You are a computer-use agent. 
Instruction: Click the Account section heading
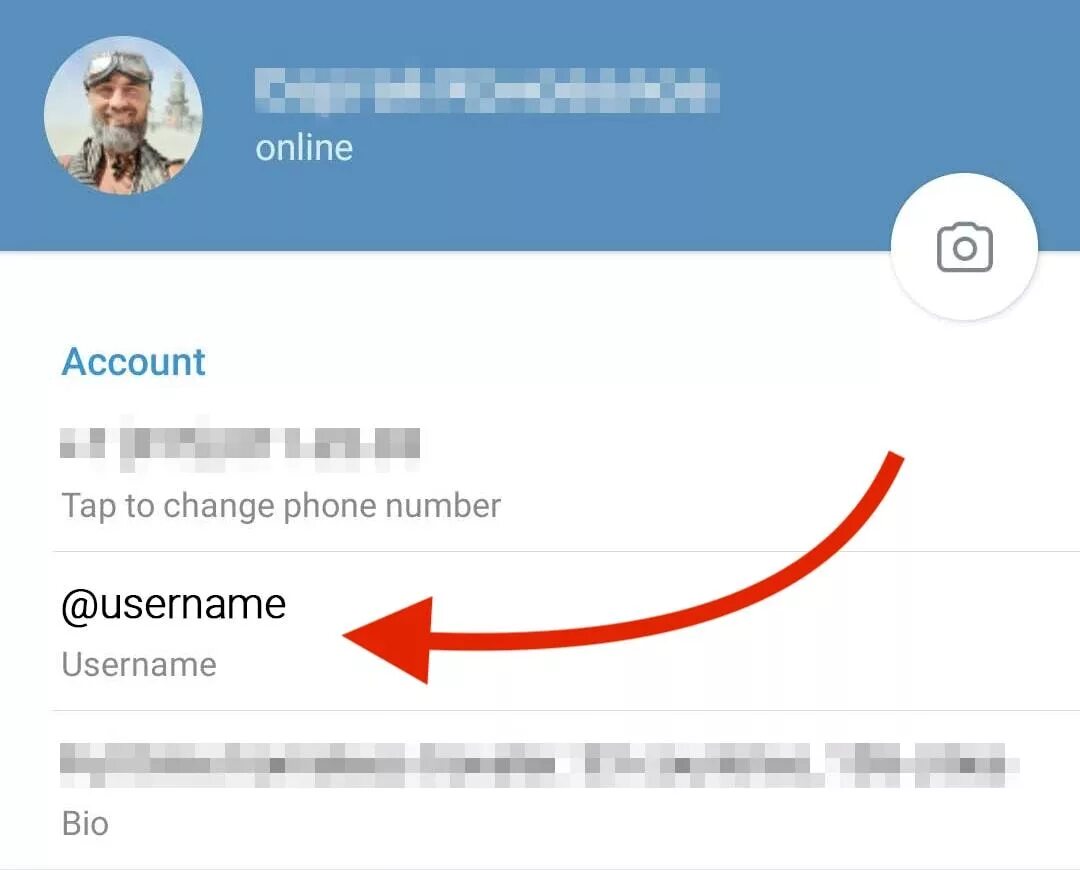click(x=134, y=362)
